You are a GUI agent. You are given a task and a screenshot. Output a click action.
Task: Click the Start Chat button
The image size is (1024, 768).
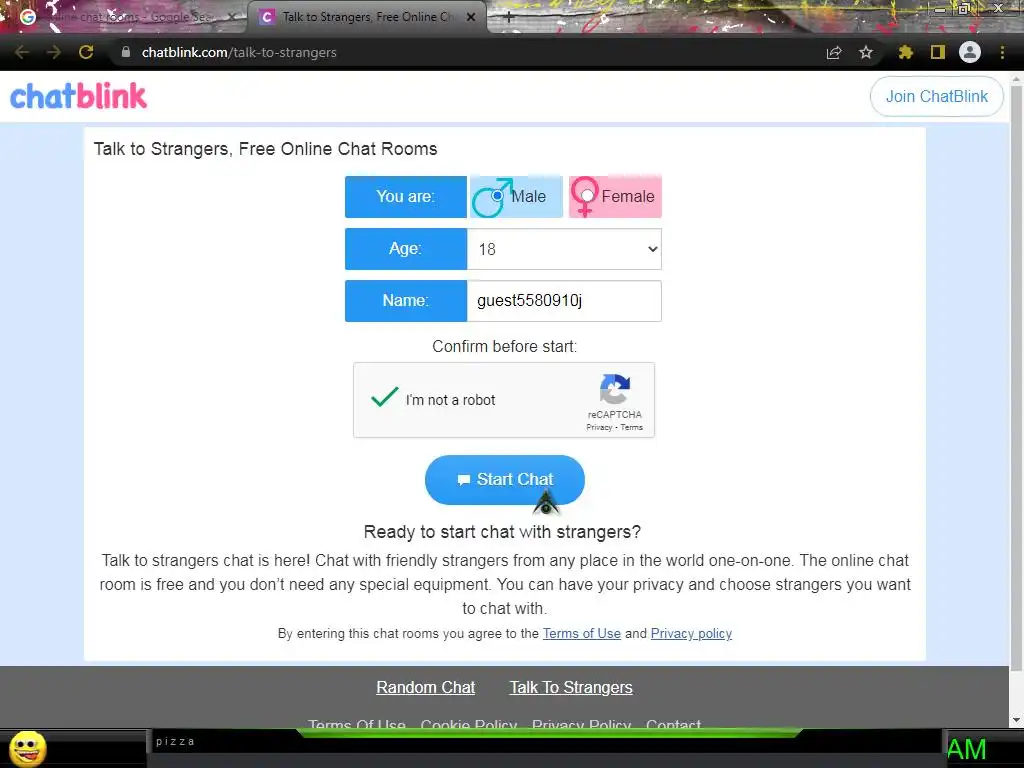[x=505, y=479]
